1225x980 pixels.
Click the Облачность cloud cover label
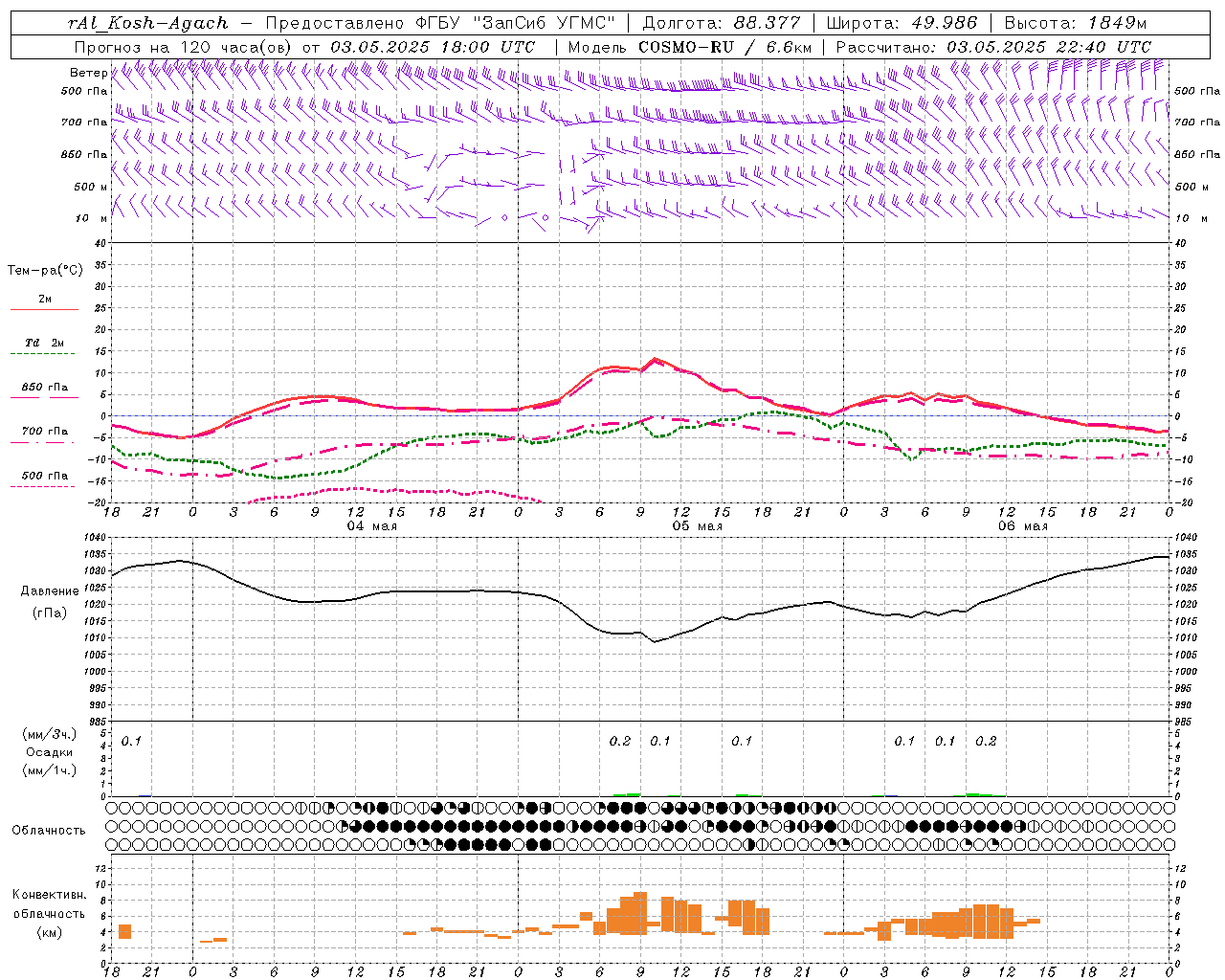pos(49,830)
